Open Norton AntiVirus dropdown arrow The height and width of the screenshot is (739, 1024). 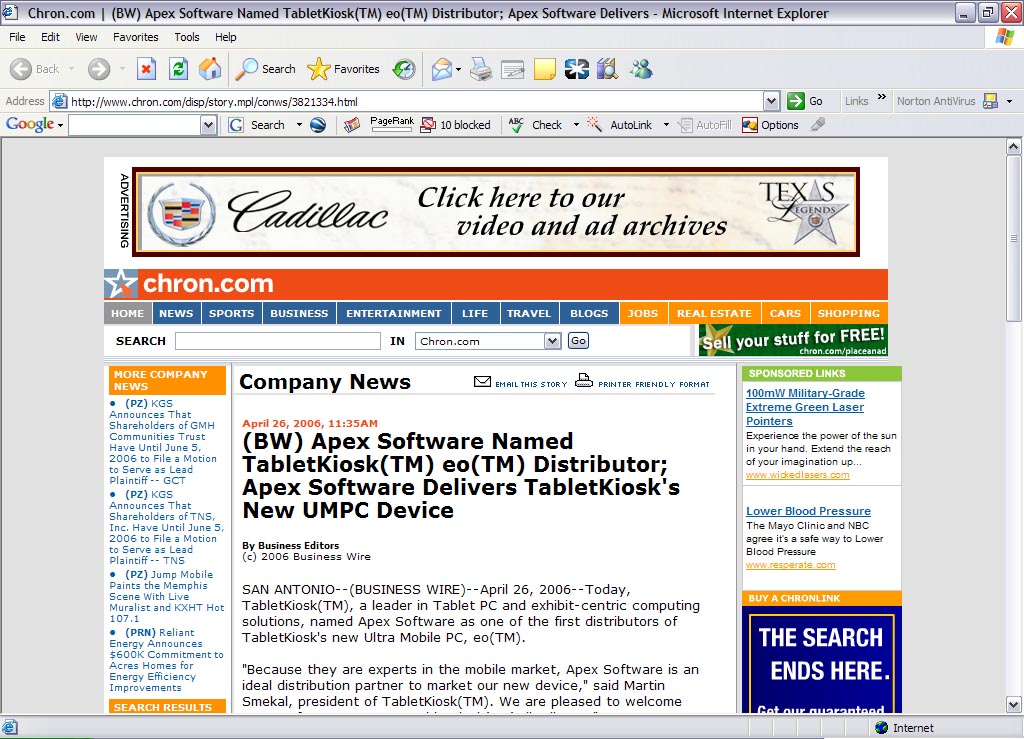tap(1010, 101)
